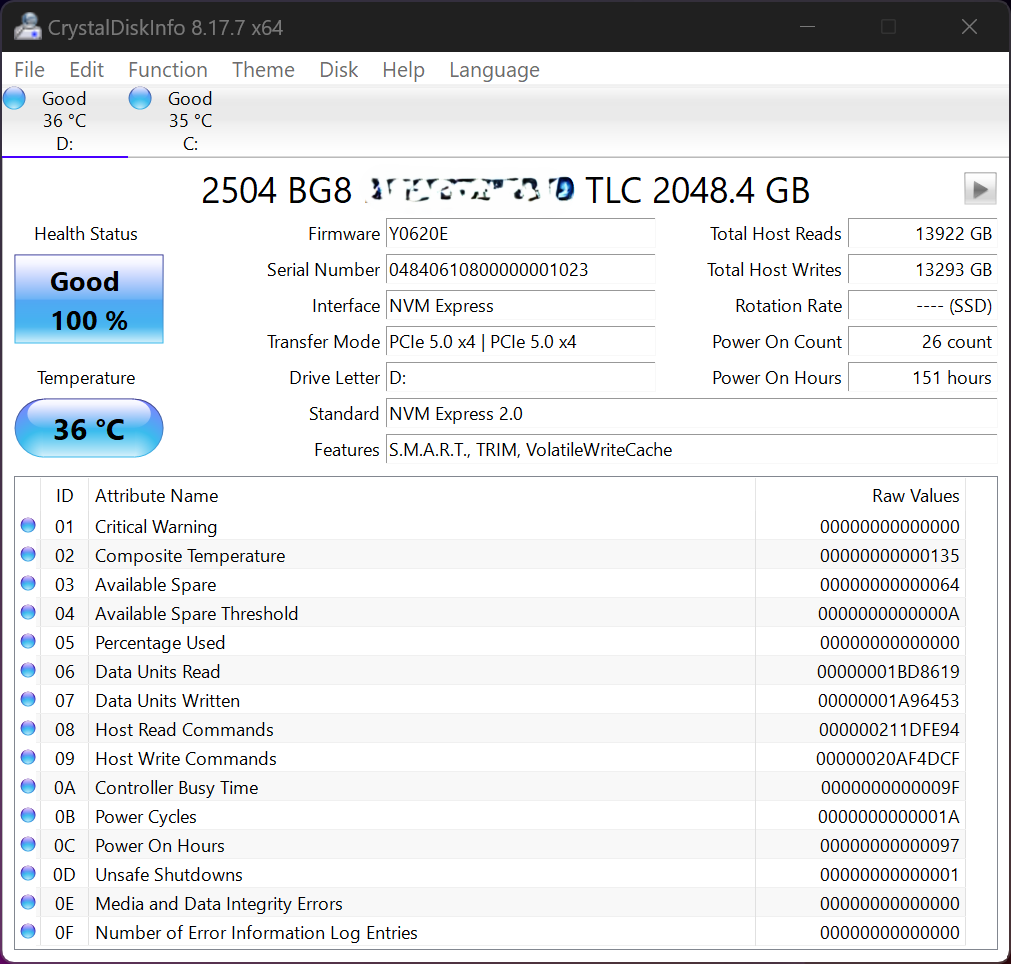Open the File menu
The width and height of the screenshot is (1011, 964).
(x=30, y=70)
